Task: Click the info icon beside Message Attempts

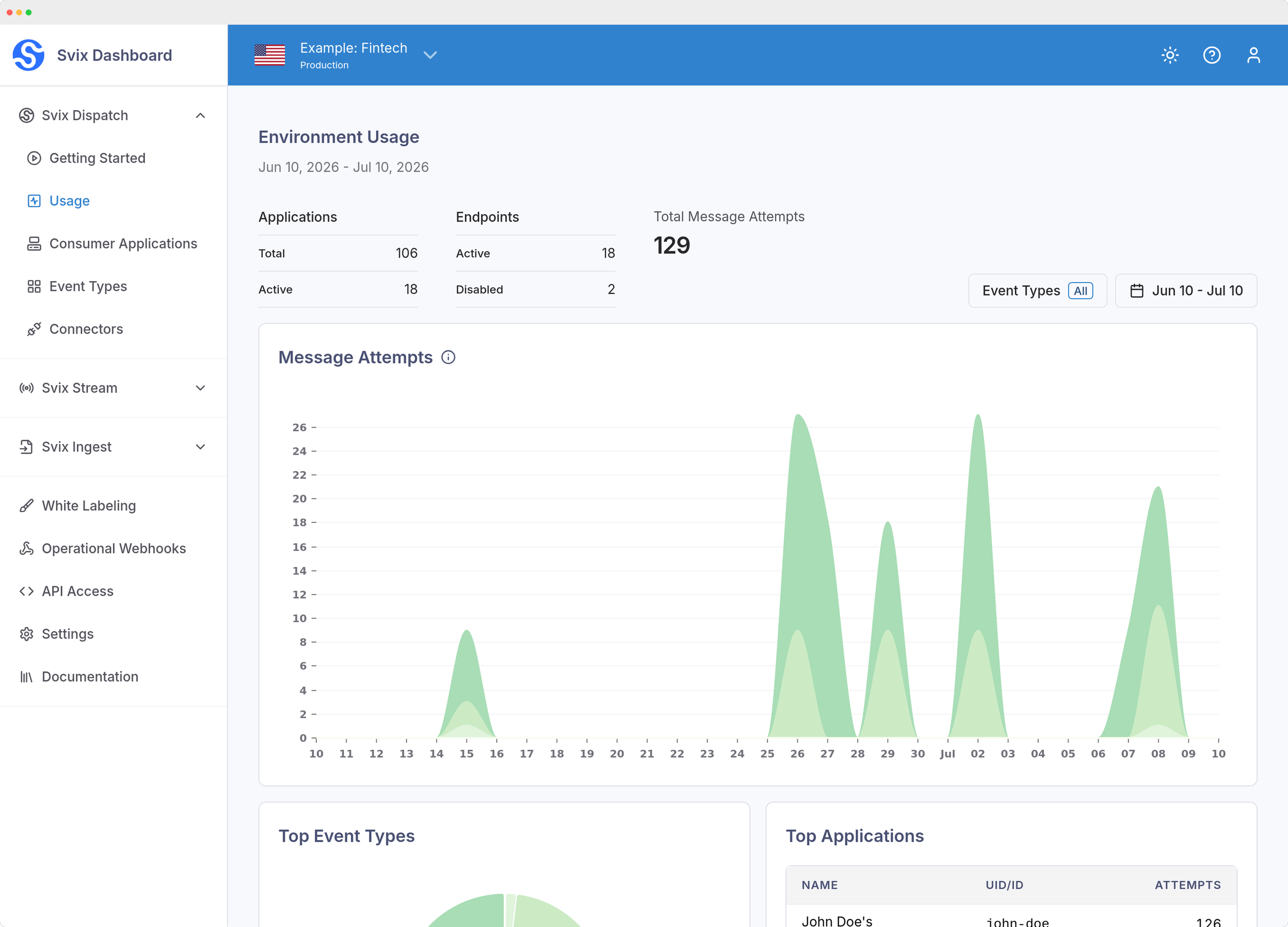Action: (x=448, y=357)
